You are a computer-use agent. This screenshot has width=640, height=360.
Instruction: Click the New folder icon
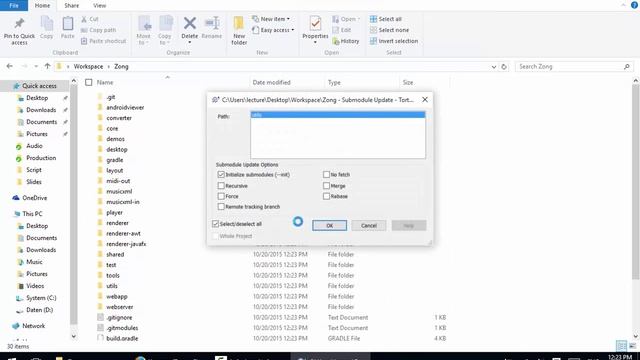[x=239, y=24]
